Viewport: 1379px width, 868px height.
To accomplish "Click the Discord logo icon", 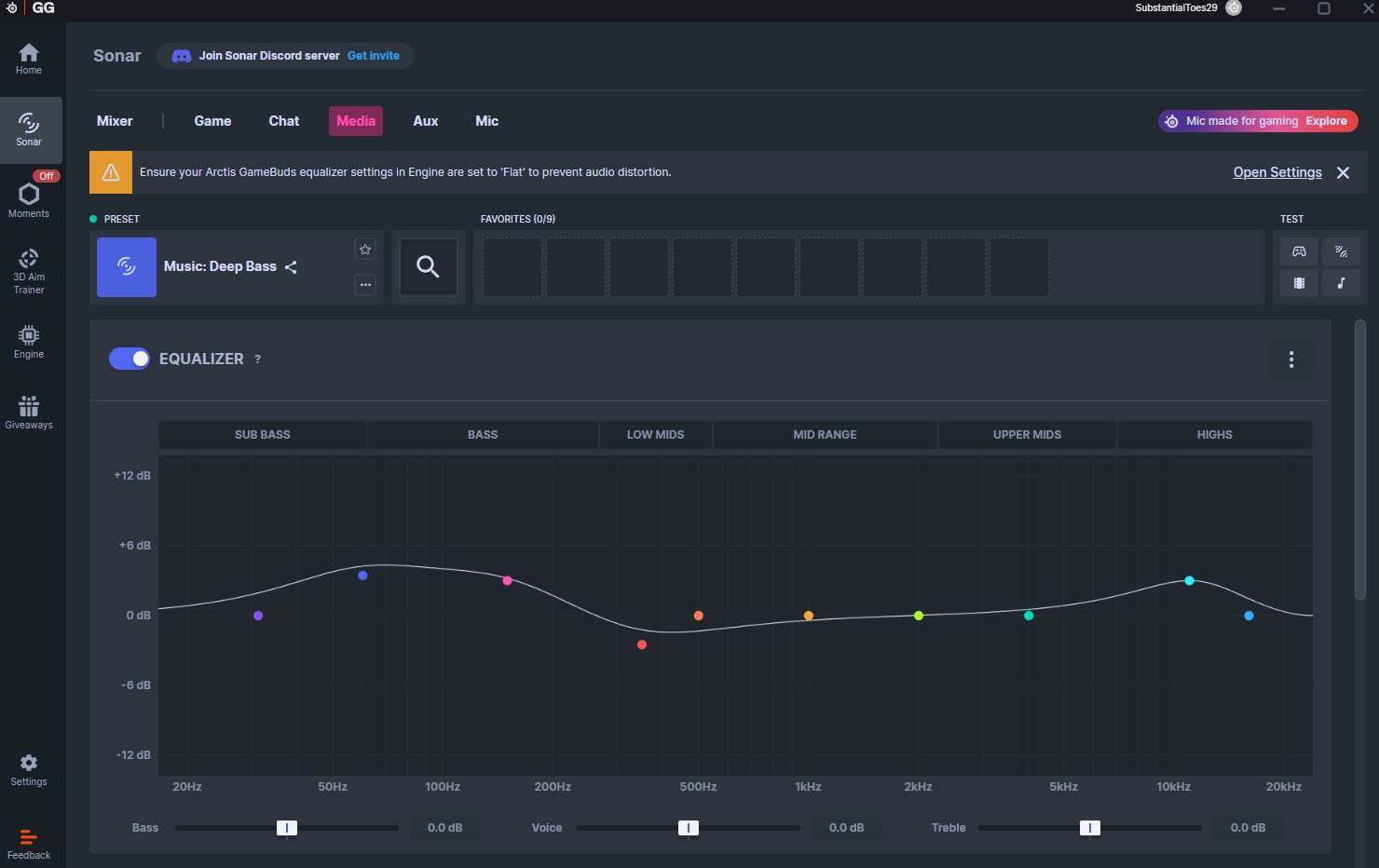I will point(182,56).
